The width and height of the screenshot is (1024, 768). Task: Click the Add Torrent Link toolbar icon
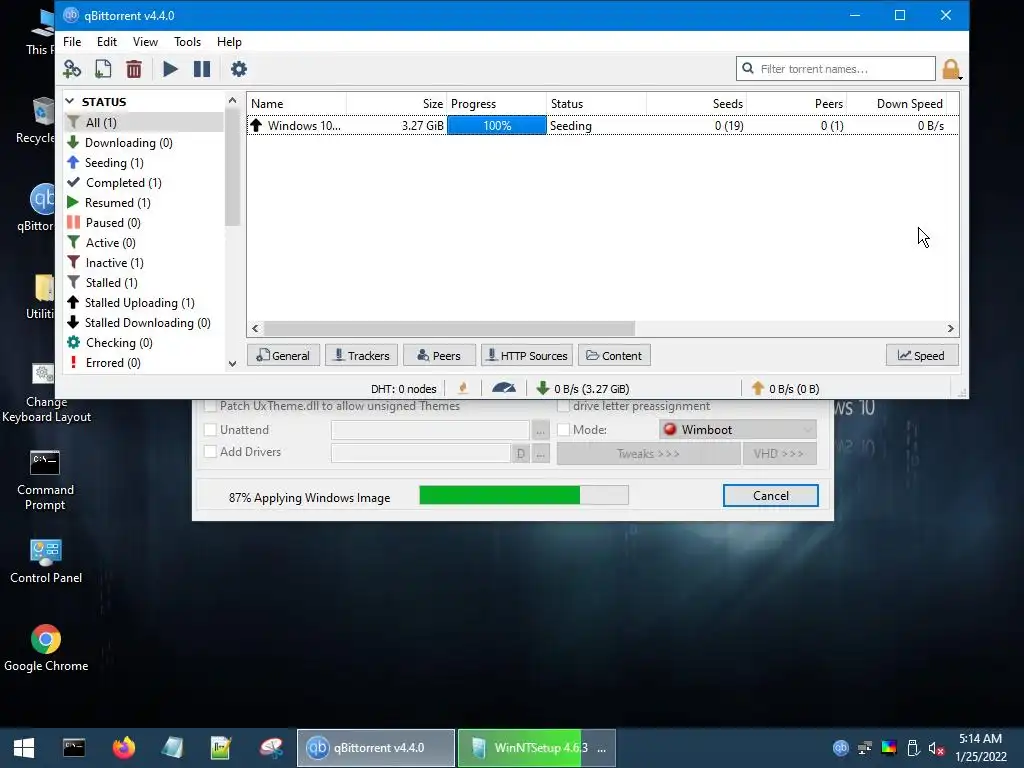coord(72,69)
